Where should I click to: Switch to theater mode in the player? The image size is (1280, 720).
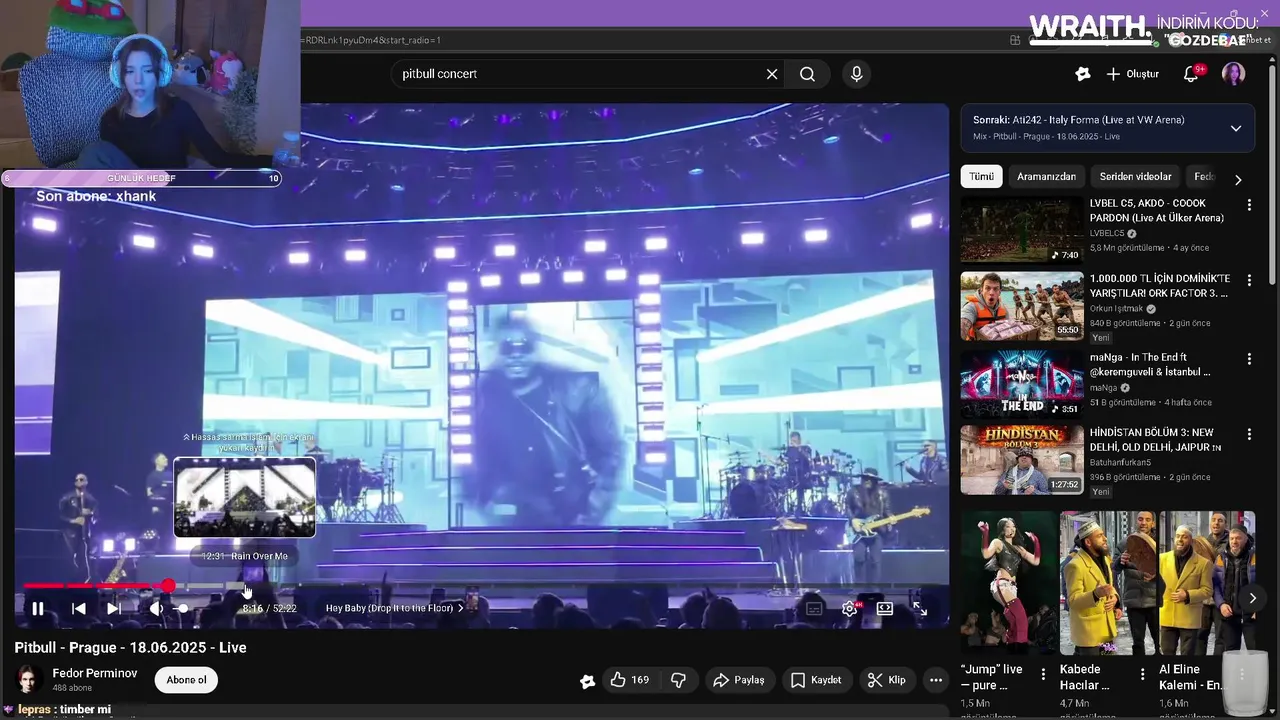click(885, 608)
